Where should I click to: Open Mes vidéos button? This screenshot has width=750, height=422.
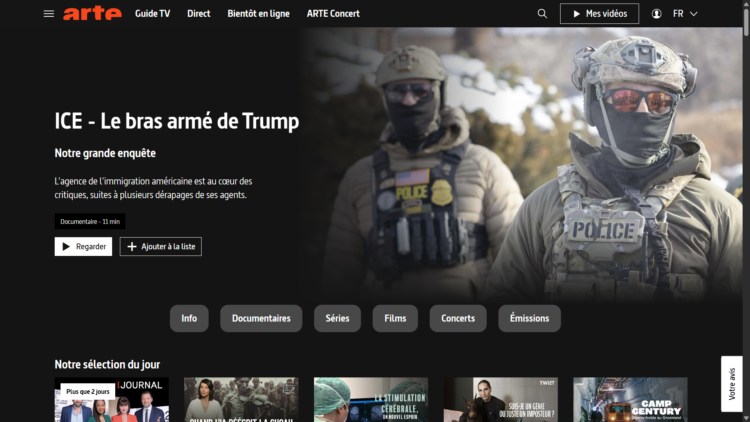599,14
